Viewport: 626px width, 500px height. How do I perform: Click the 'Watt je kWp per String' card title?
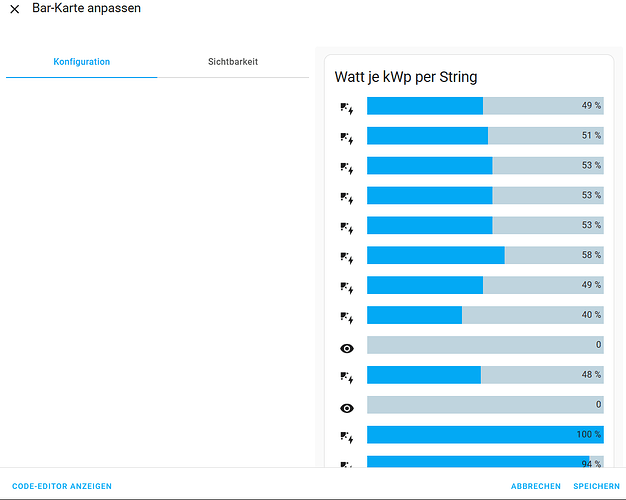pyautogui.click(x=406, y=77)
